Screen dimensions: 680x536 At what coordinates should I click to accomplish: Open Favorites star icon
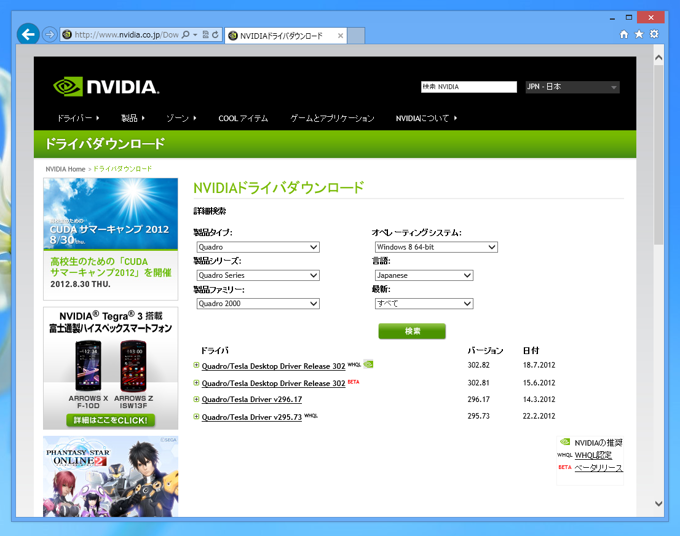click(x=639, y=34)
